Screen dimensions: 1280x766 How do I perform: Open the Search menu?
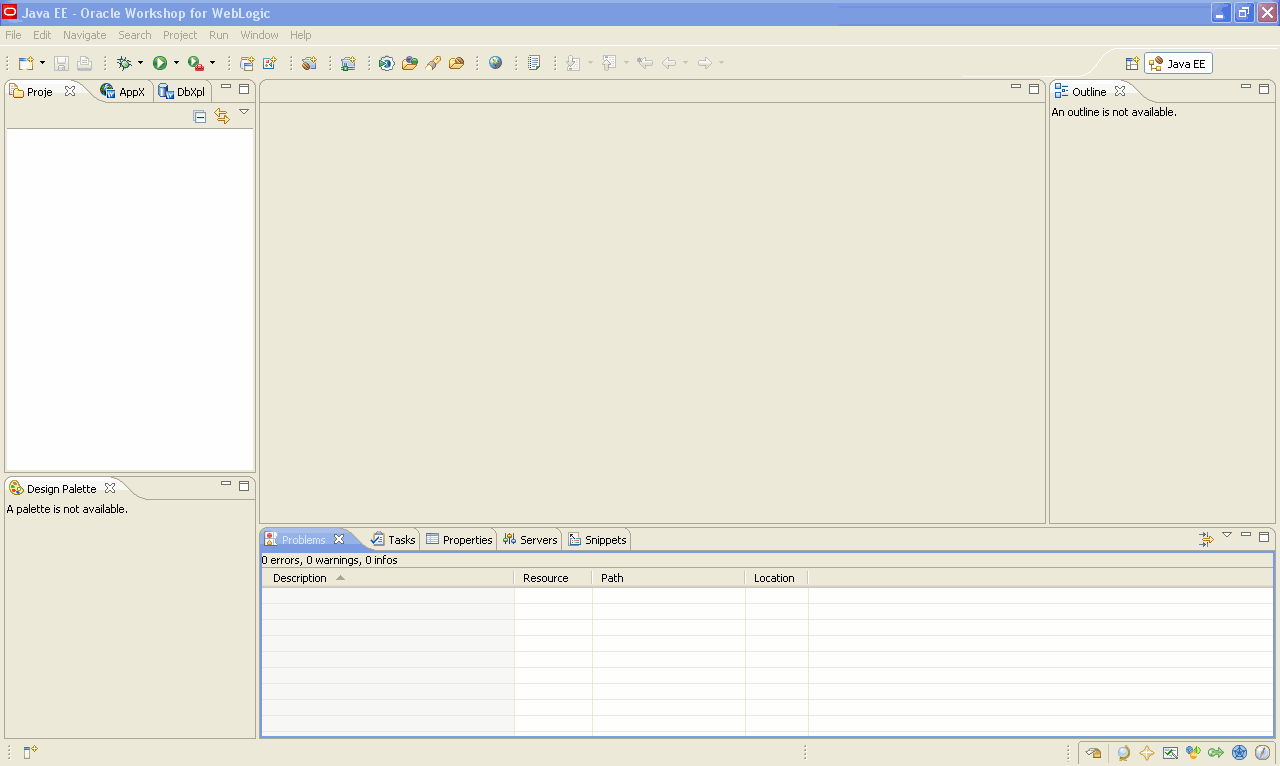tap(135, 35)
